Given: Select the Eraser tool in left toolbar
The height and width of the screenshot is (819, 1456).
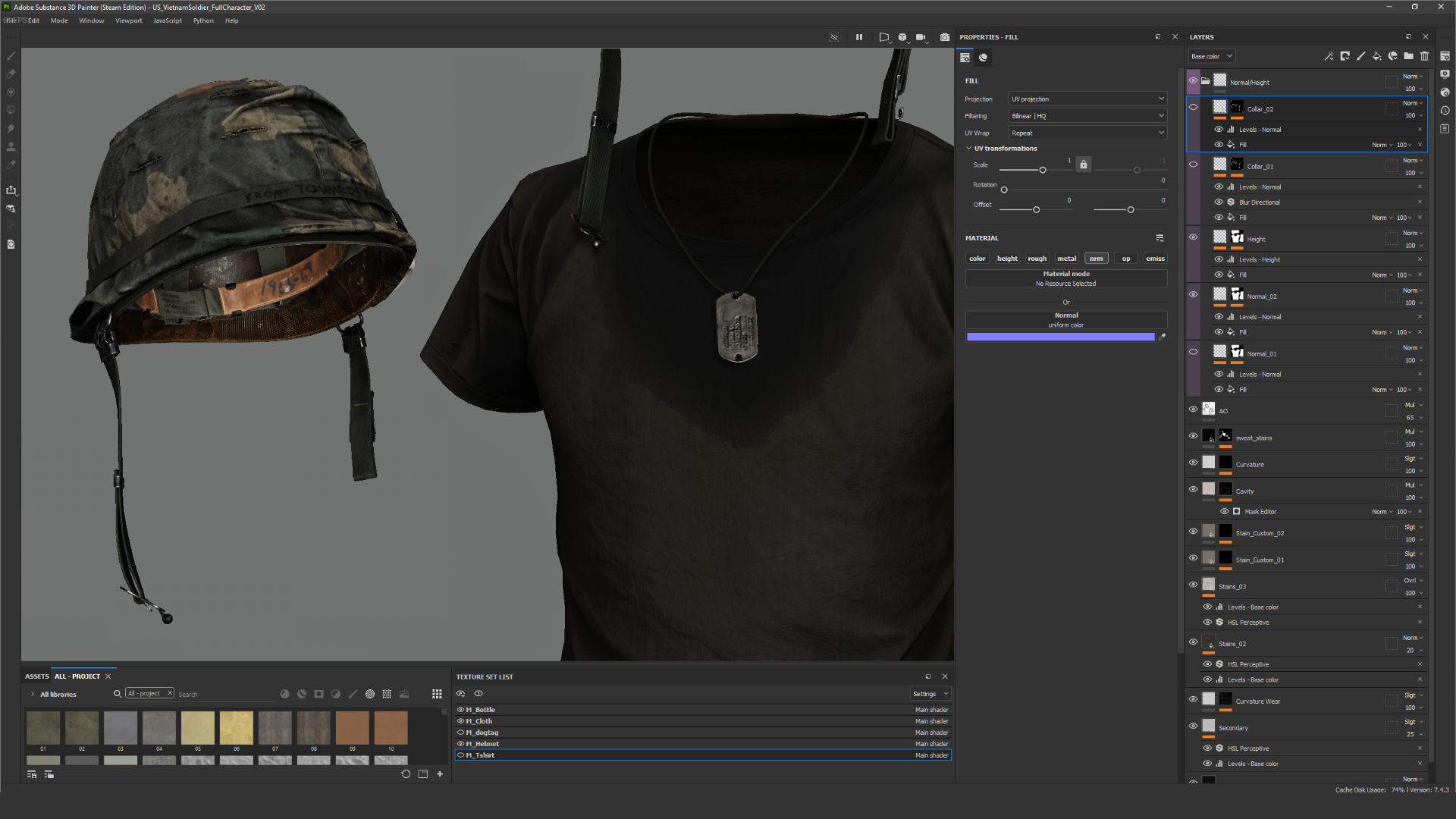Looking at the screenshot, I should click(x=11, y=74).
